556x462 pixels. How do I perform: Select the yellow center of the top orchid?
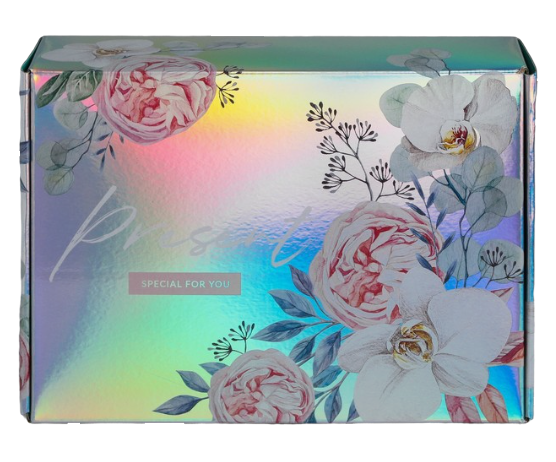point(458,137)
